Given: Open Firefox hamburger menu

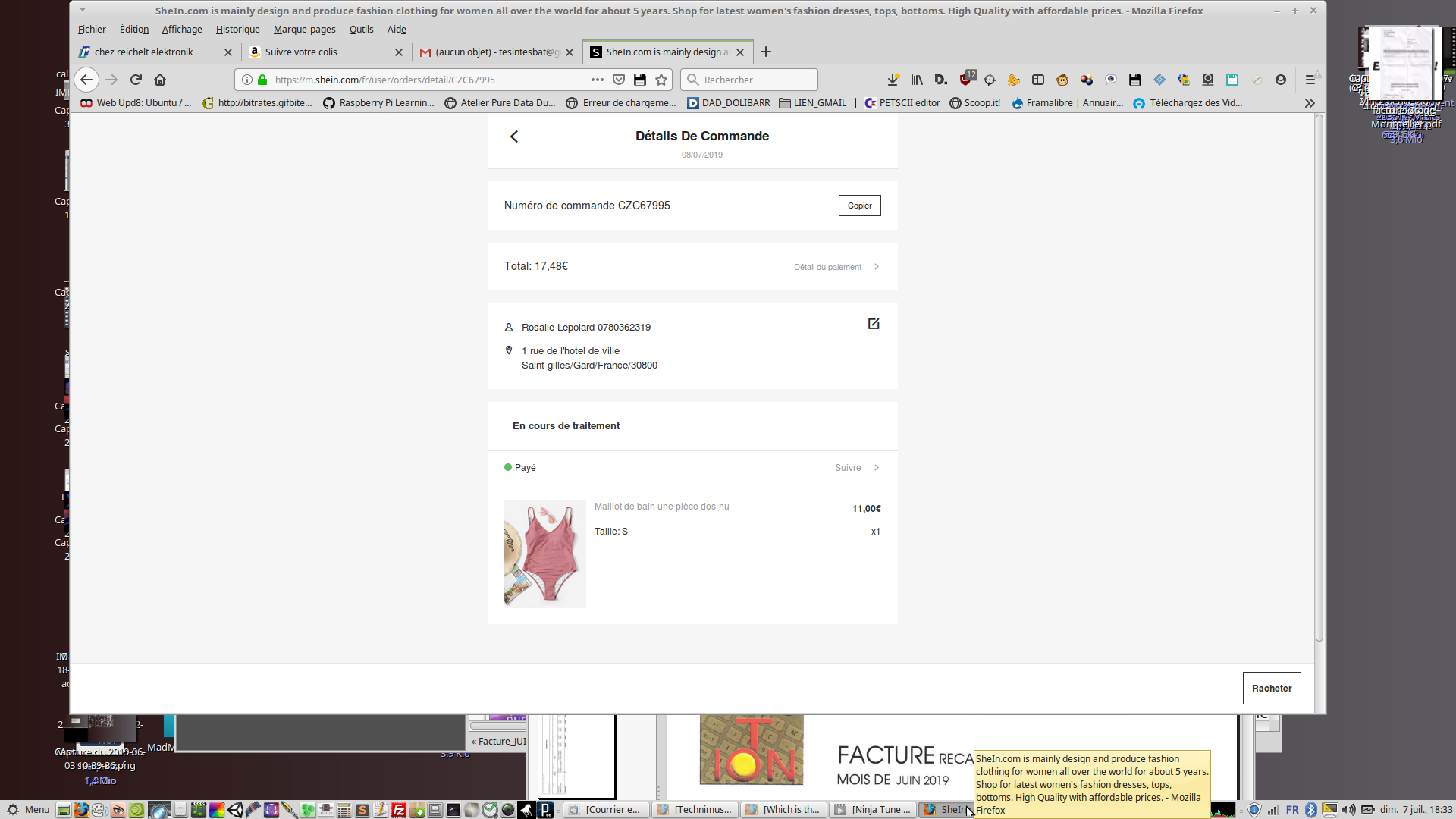Looking at the screenshot, I should [x=1310, y=80].
